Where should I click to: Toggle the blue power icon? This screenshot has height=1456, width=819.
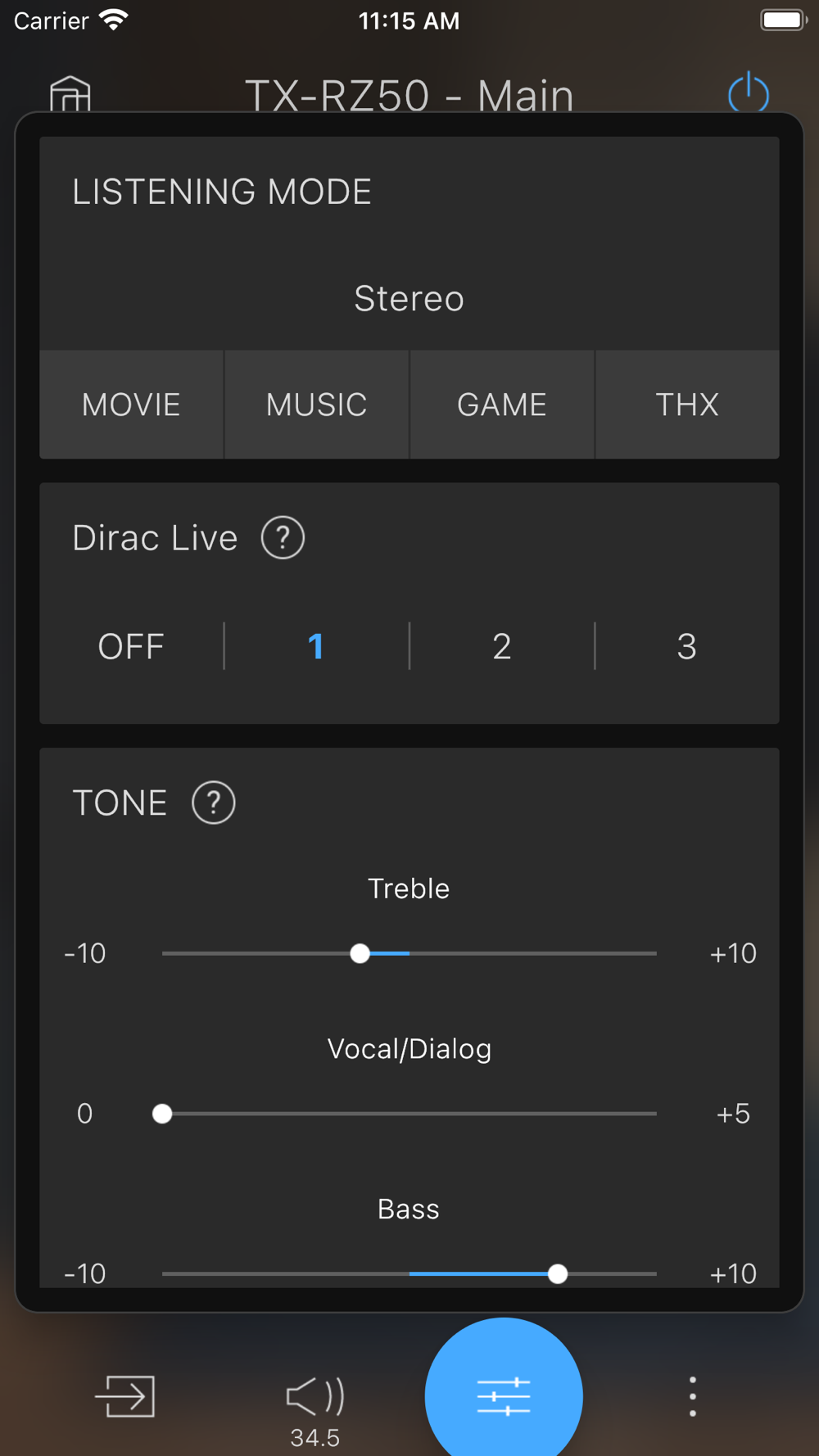pos(749,92)
